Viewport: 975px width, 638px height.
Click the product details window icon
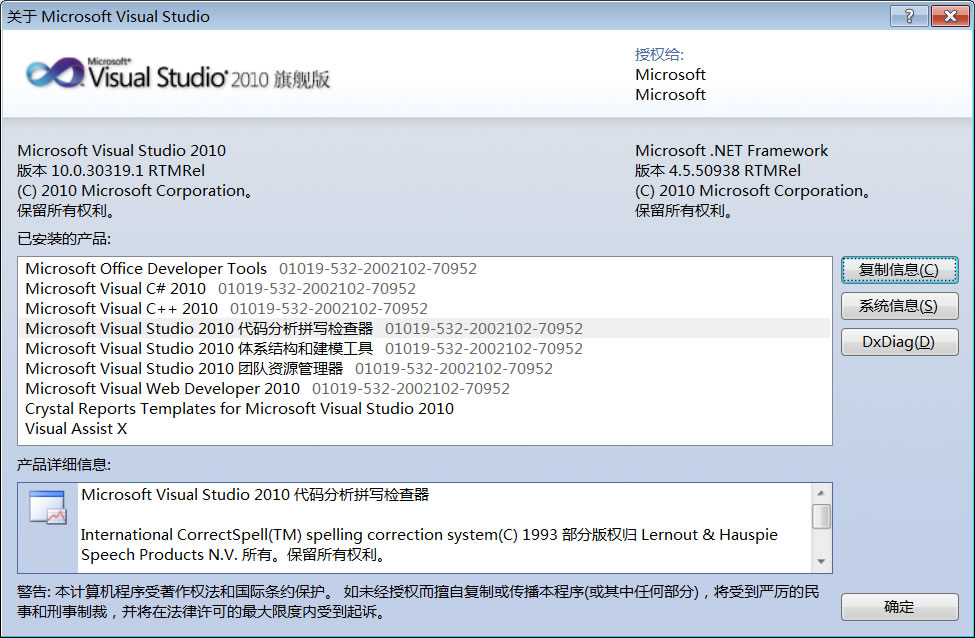click(x=48, y=507)
